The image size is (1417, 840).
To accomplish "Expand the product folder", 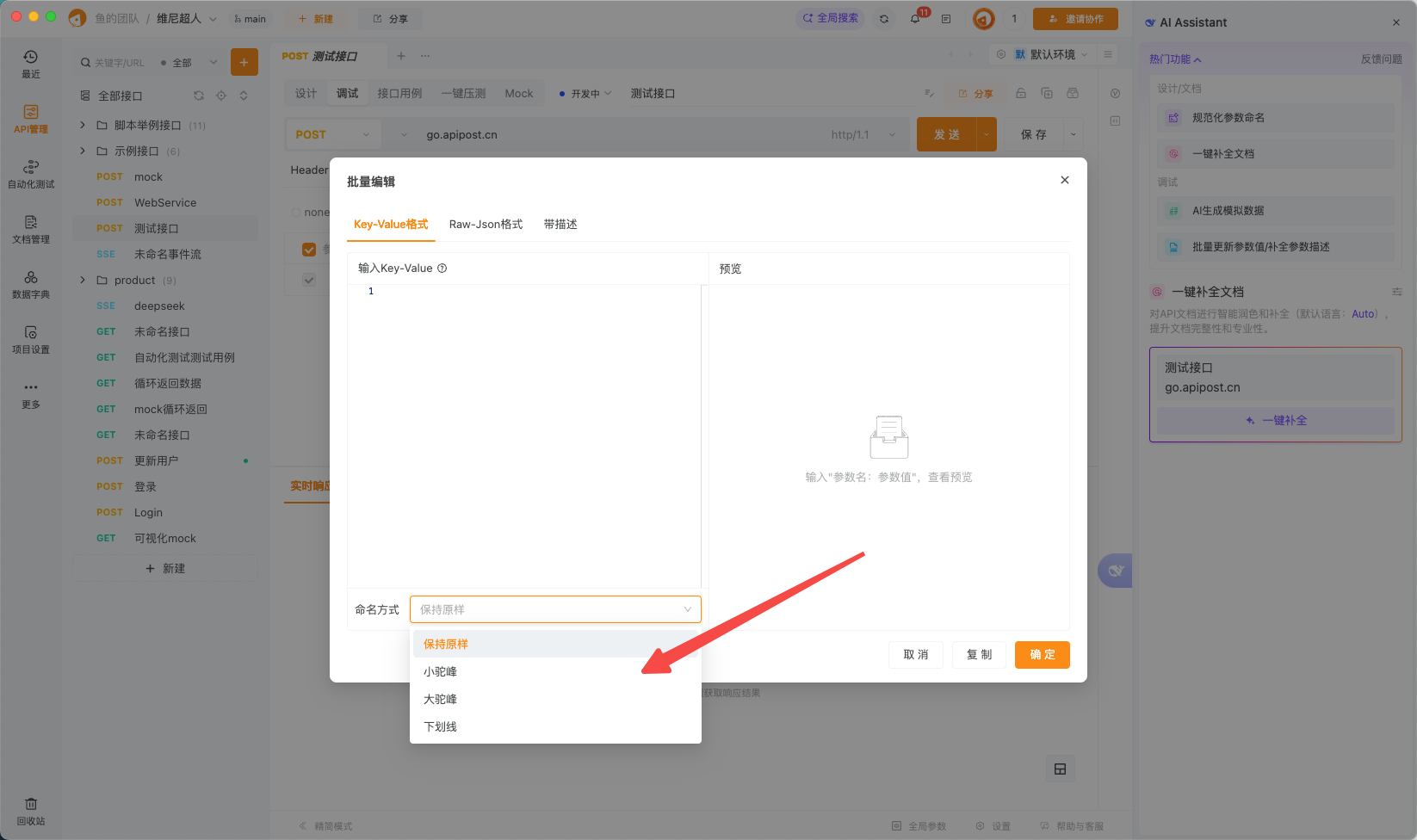I will point(83,280).
